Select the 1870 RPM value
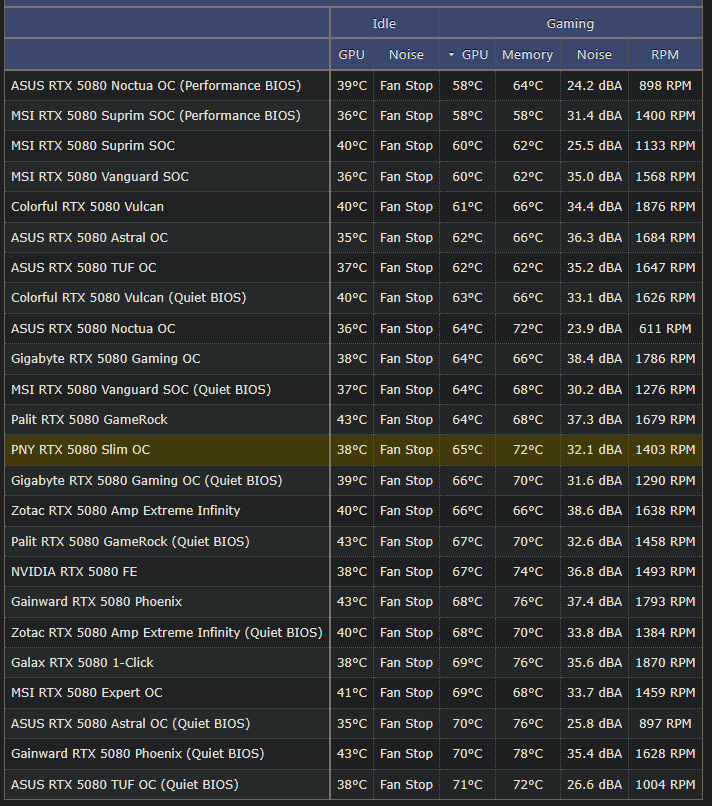Screen dimensions: 712x806 (665, 663)
